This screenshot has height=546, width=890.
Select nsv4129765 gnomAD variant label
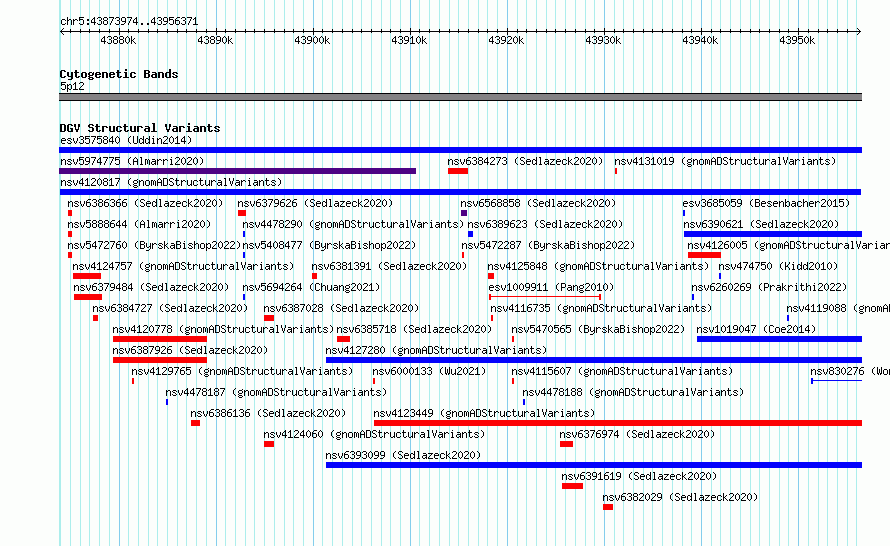coord(242,371)
